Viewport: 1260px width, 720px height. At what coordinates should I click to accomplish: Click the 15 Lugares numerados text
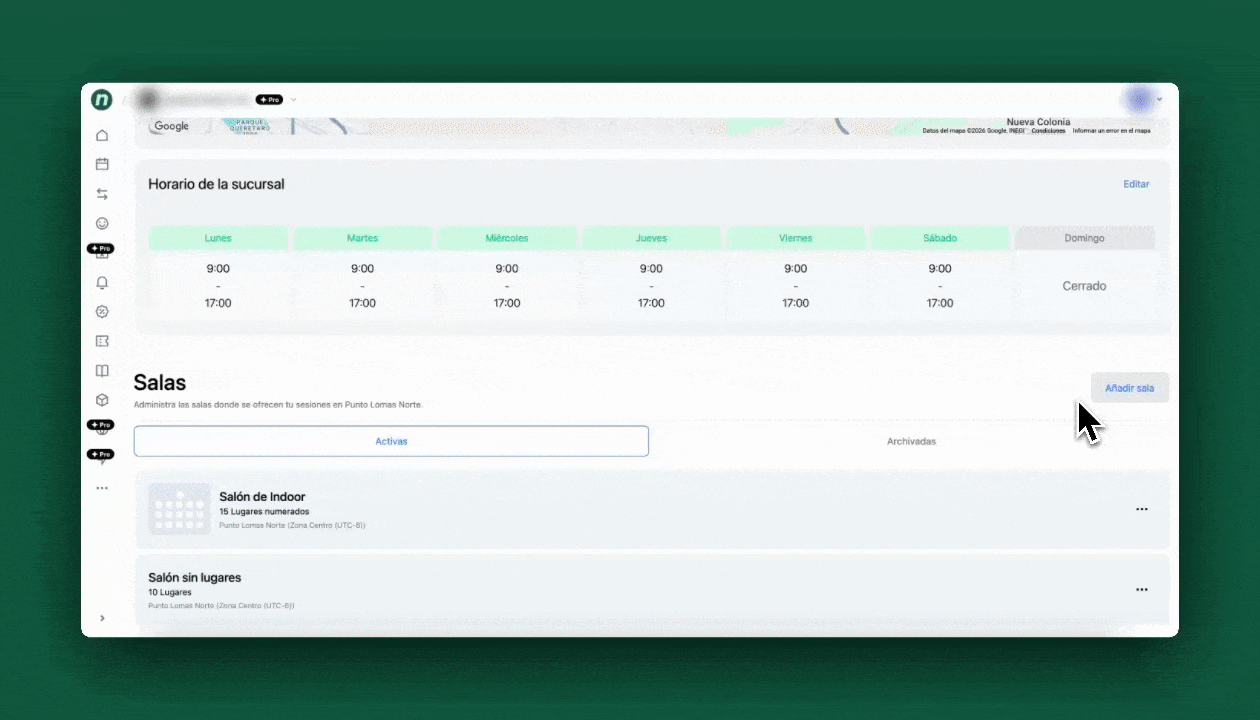pyautogui.click(x=264, y=511)
